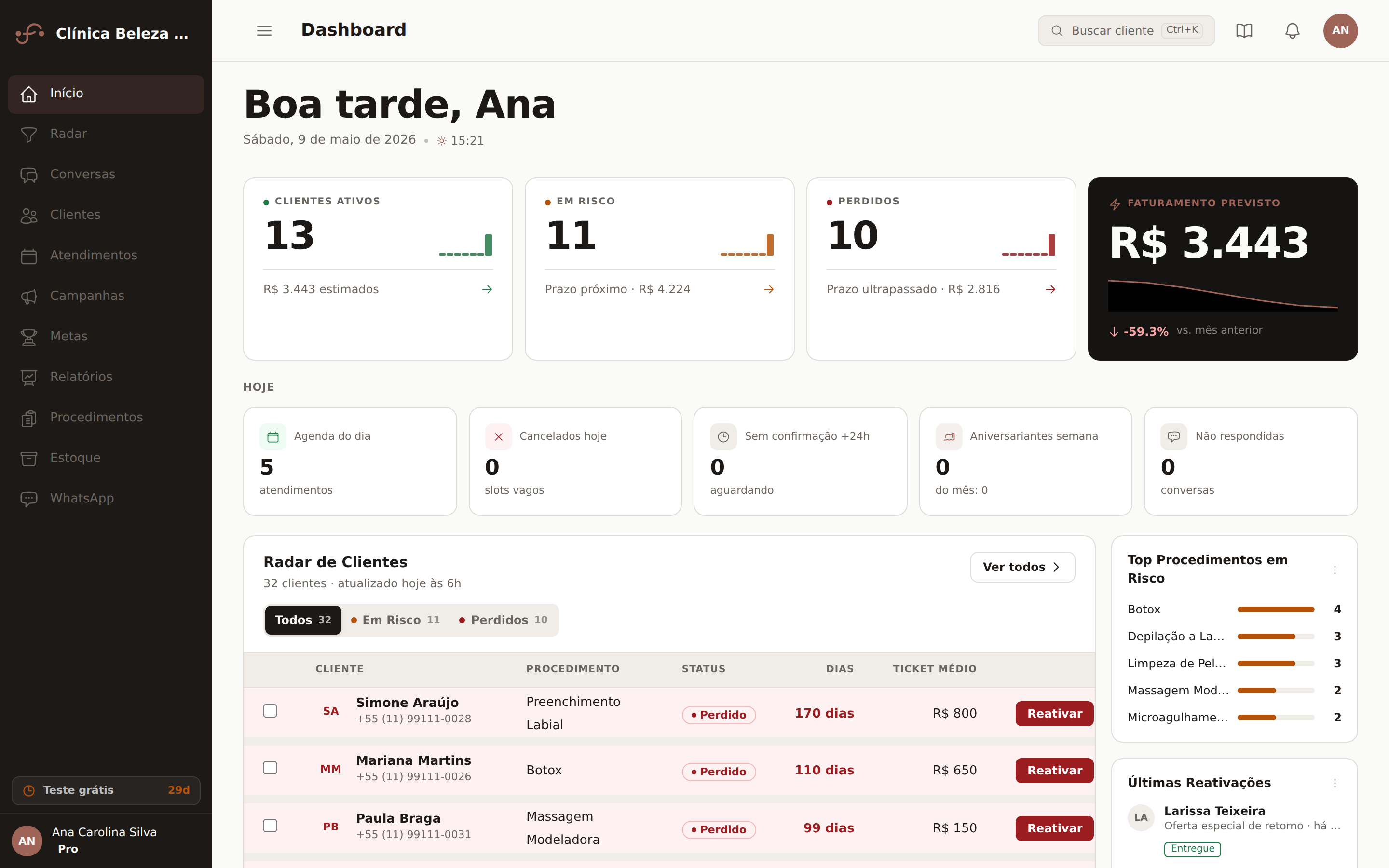Viewport: 1389px width, 868px height.
Task: Open the Relatórios chart icon
Action: pos(29,377)
